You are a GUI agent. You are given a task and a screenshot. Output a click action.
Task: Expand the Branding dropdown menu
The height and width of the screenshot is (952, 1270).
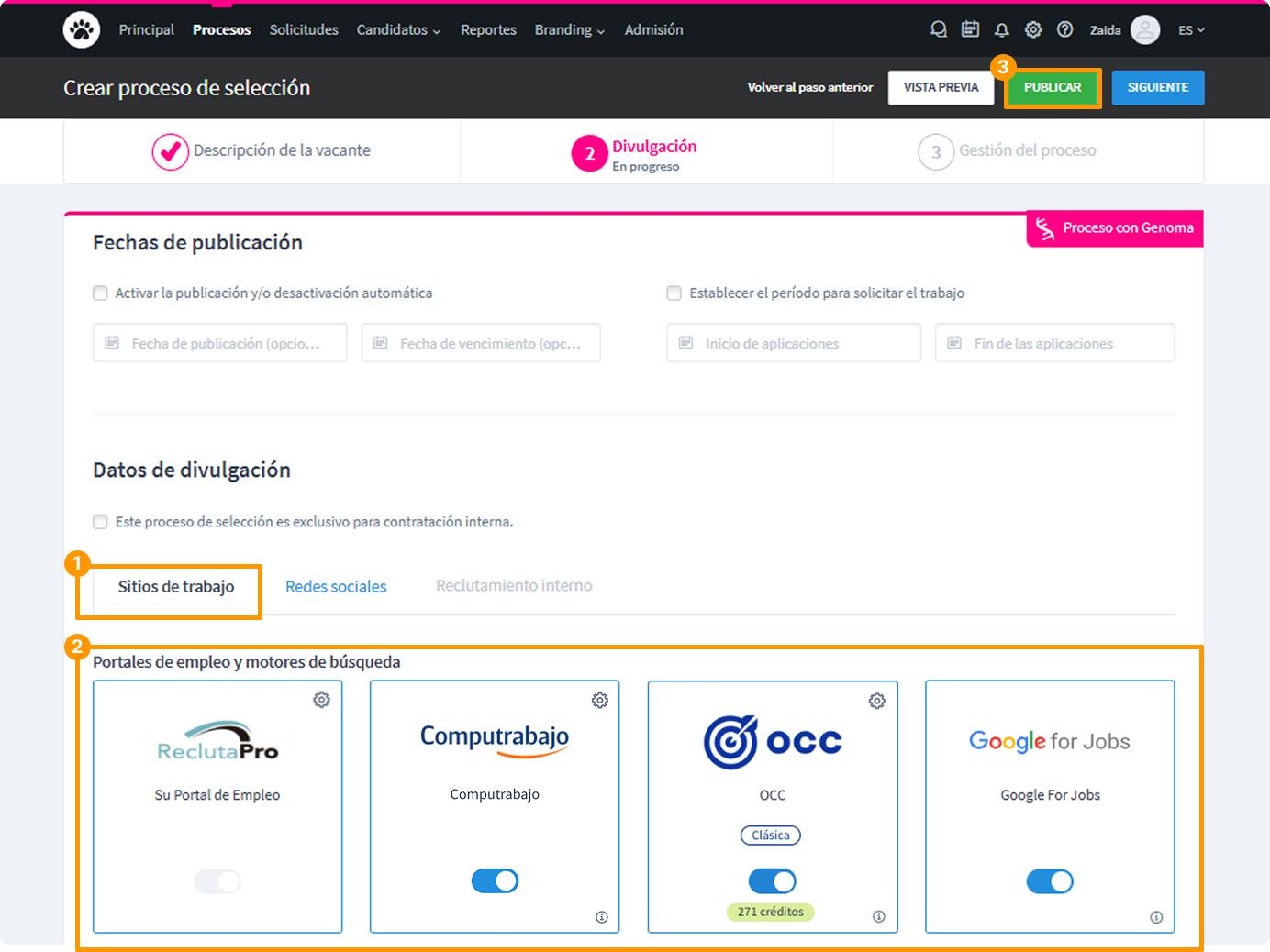click(x=569, y=30)
